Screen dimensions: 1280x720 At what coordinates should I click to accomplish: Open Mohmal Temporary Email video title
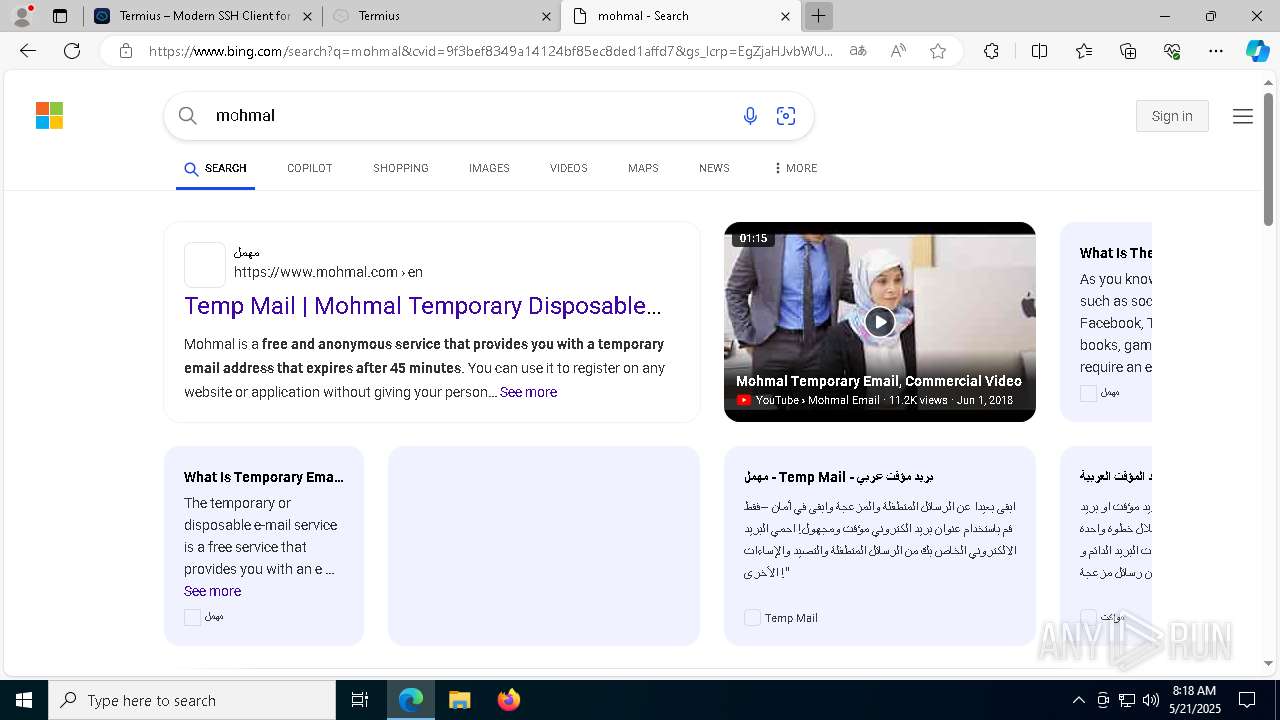pos(878,381)
